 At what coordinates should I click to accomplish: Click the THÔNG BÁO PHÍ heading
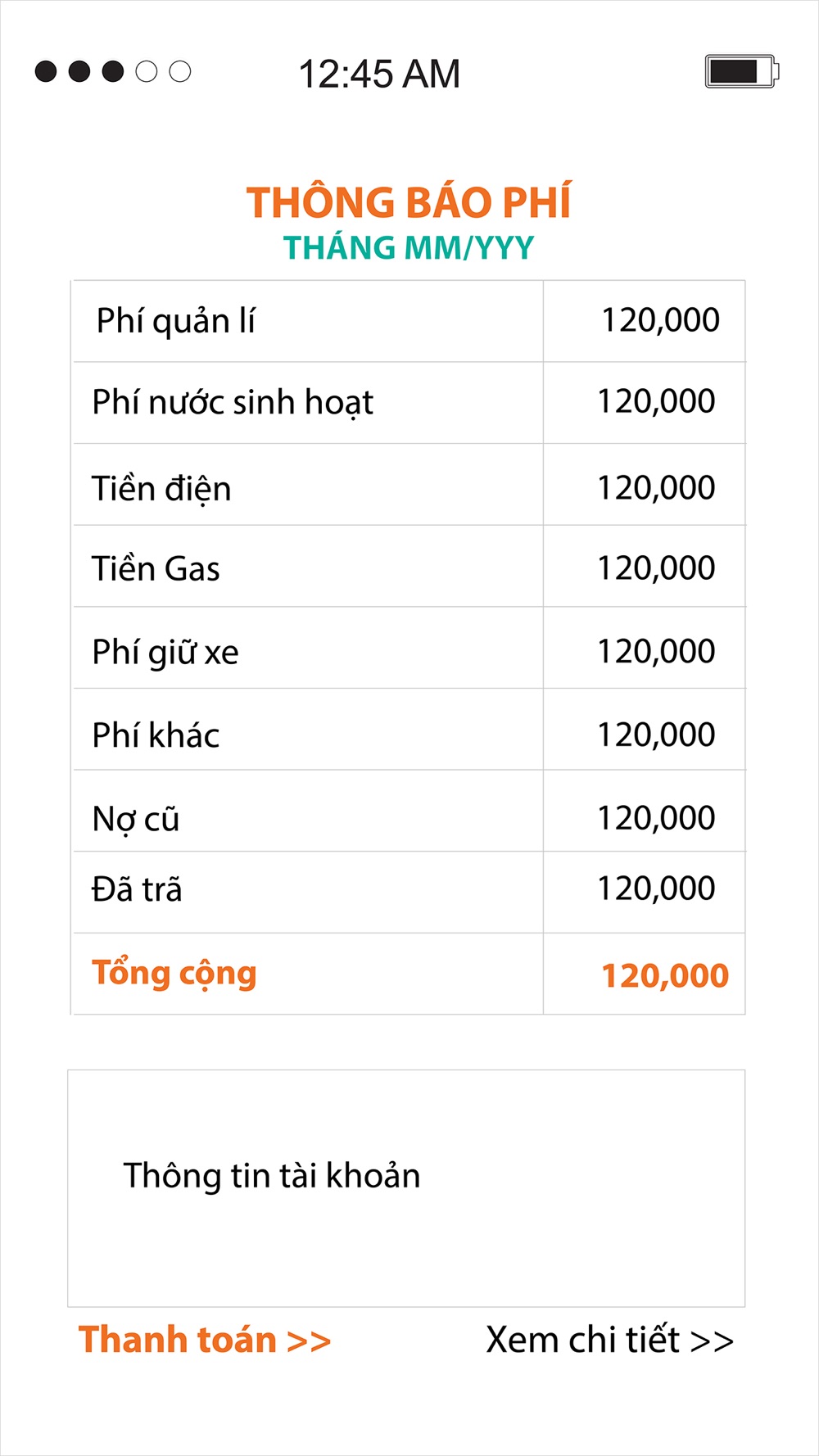coord(409,202)
